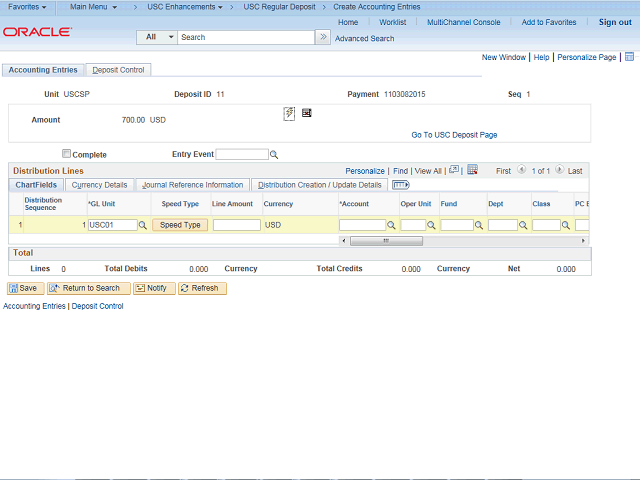640x480 pixels.
Task: Click the search go arrow button
Action: (322, 37)
